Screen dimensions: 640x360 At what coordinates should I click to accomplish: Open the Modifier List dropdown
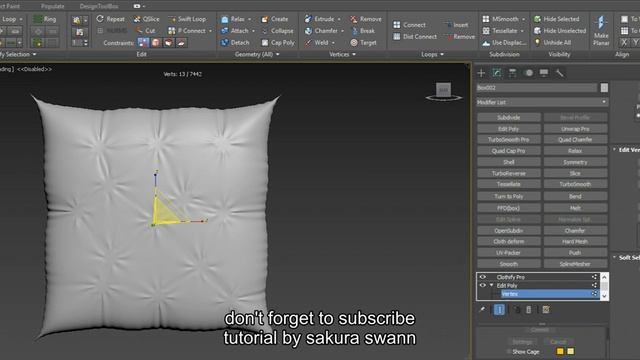[542, 102]
